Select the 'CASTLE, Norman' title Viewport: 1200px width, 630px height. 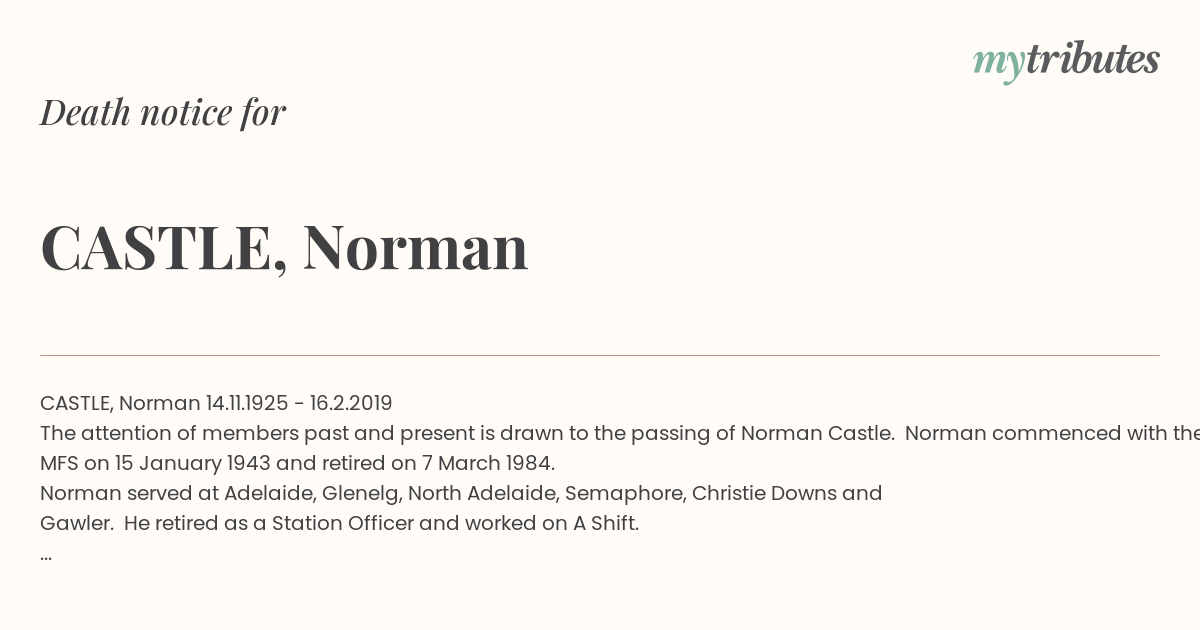click(284, 247)
